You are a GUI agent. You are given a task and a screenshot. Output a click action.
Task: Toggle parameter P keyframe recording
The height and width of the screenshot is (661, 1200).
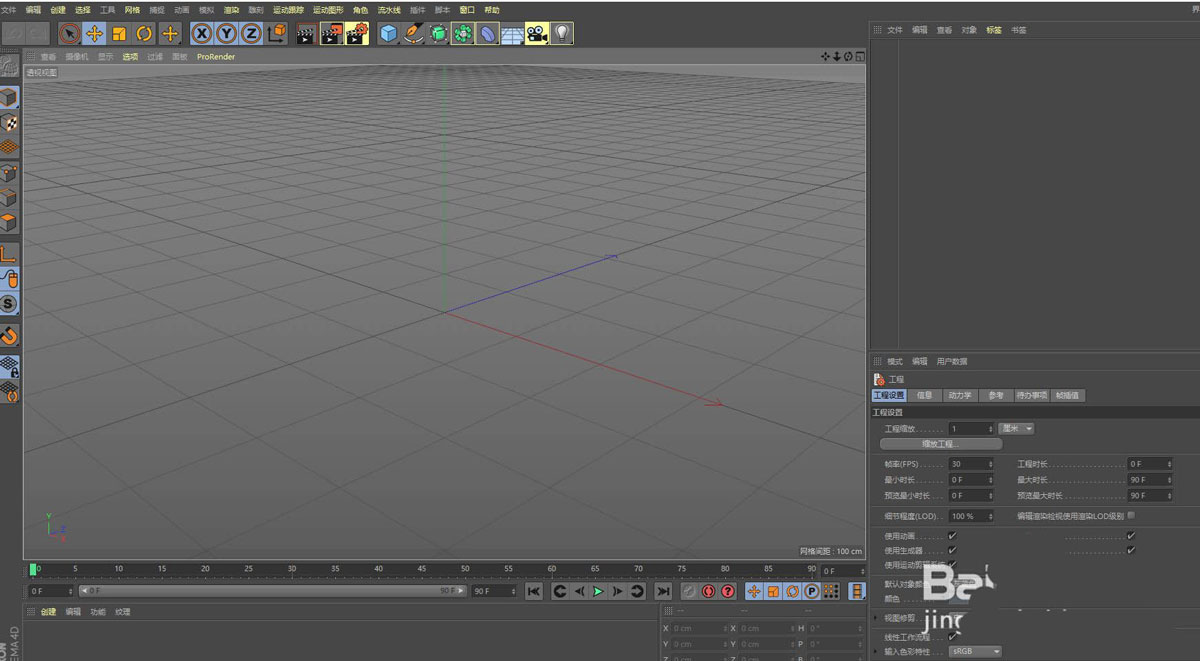click(x=811, y=592)
